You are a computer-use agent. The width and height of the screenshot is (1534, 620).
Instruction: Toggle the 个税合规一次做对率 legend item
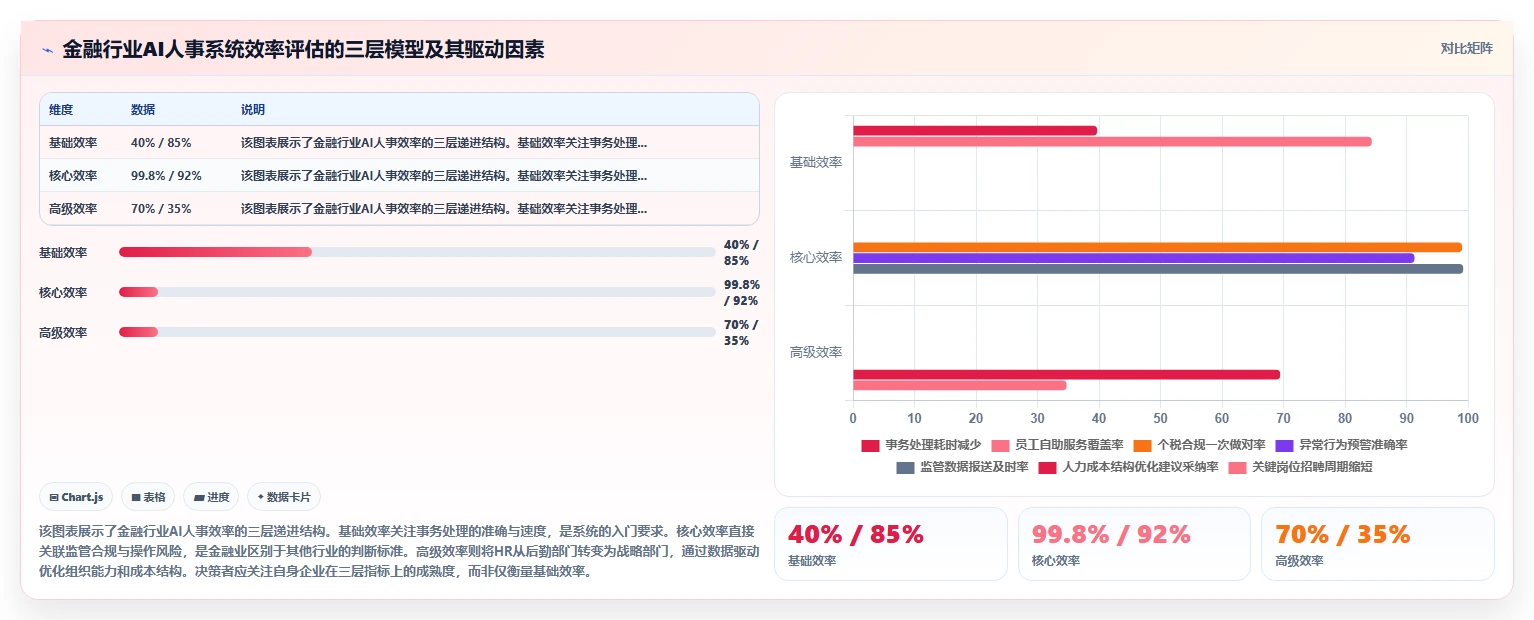click(x=1199, y=445)
